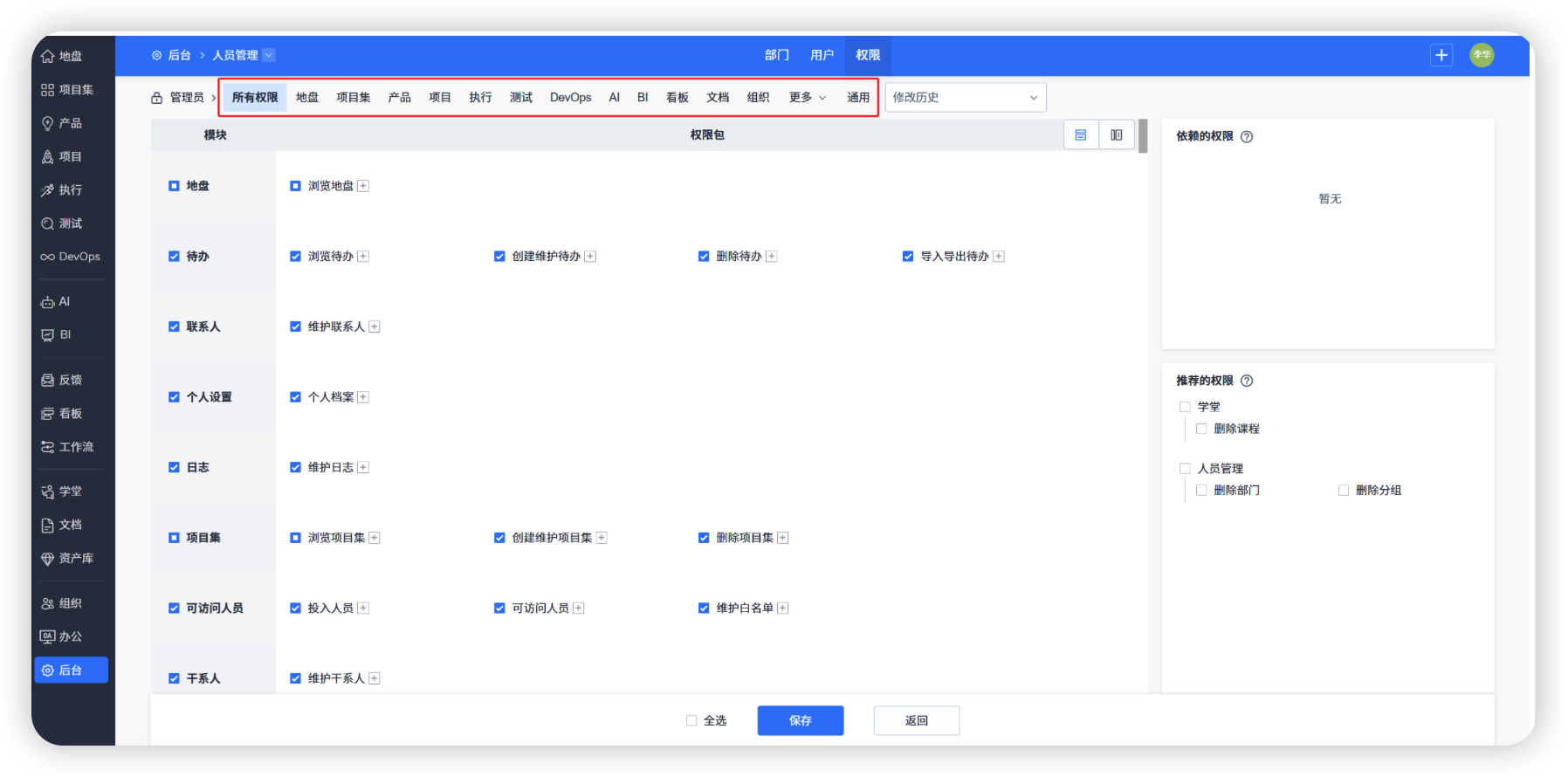Open BI in the sidebar
Viewport: 1568px width, 777px height.
point(57,335)
